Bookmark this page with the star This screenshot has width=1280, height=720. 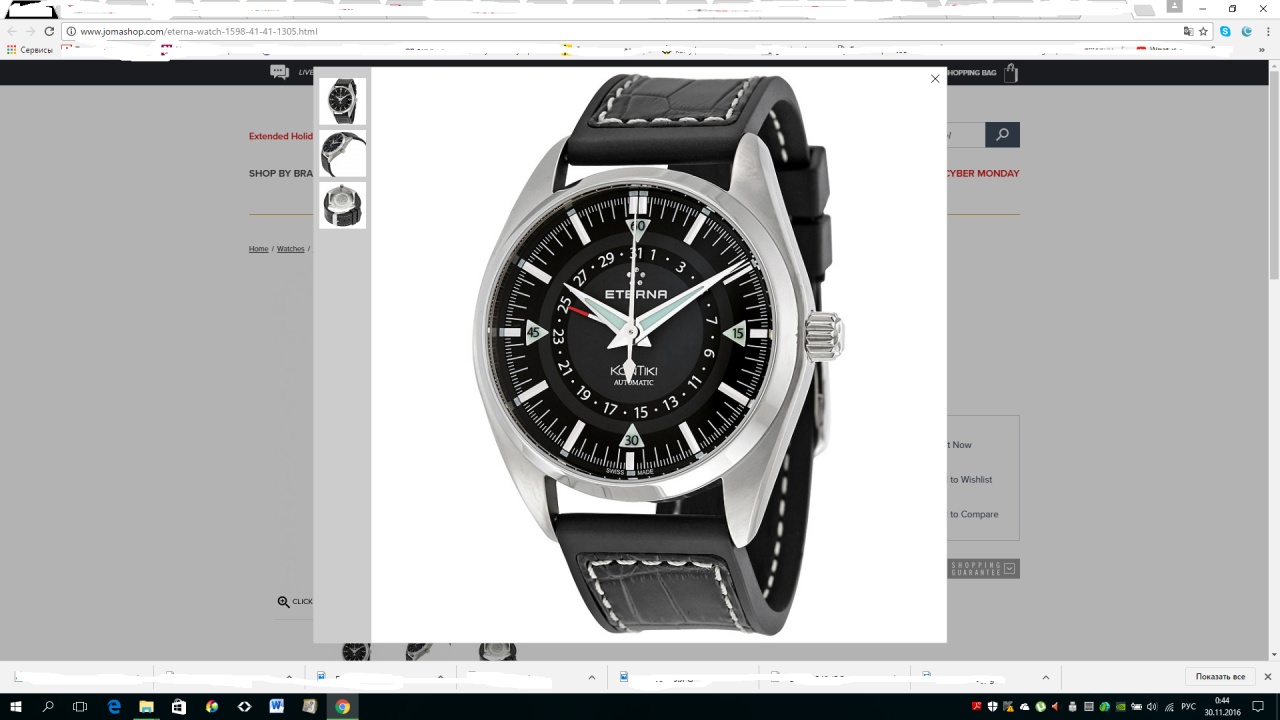tap(1204, 31)
